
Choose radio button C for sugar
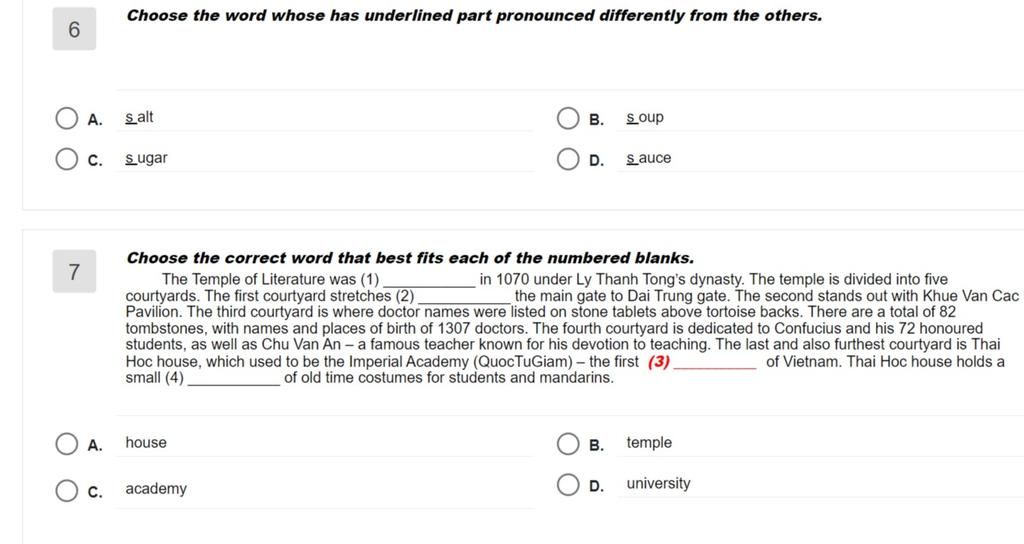pos(67,159)
